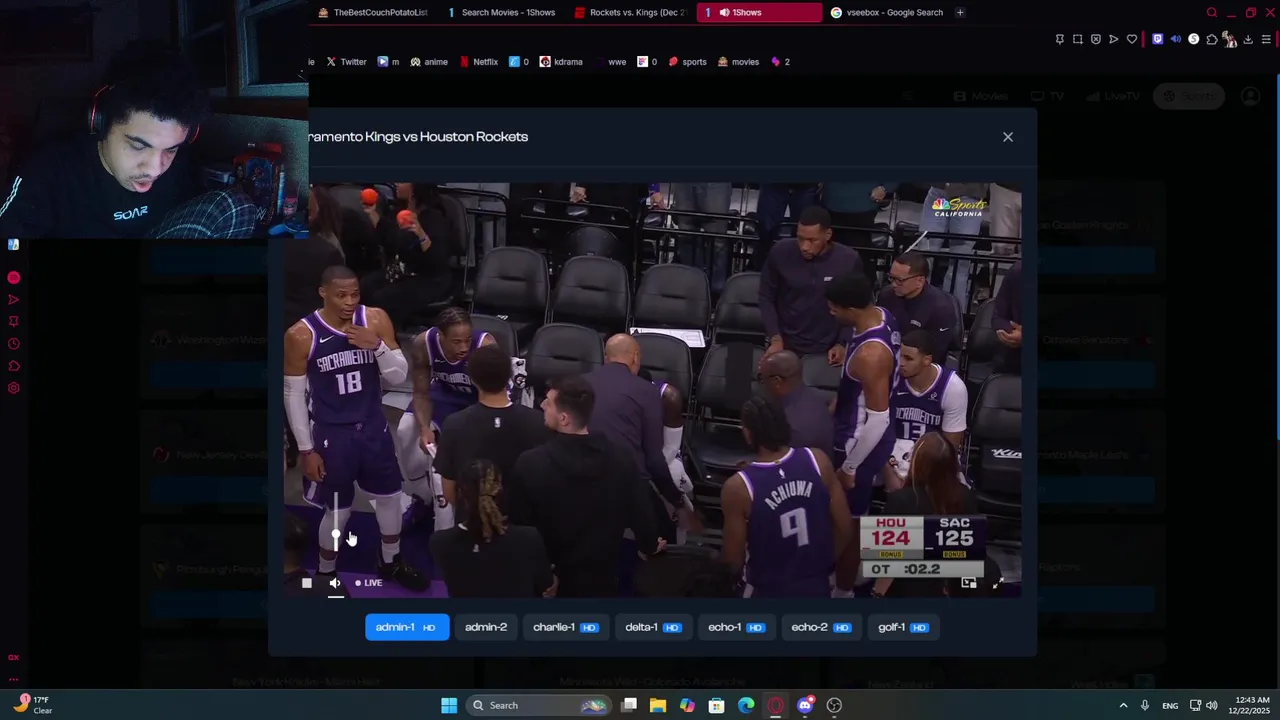
Task: Open Discord from taskbar
Action: point(805,706)
